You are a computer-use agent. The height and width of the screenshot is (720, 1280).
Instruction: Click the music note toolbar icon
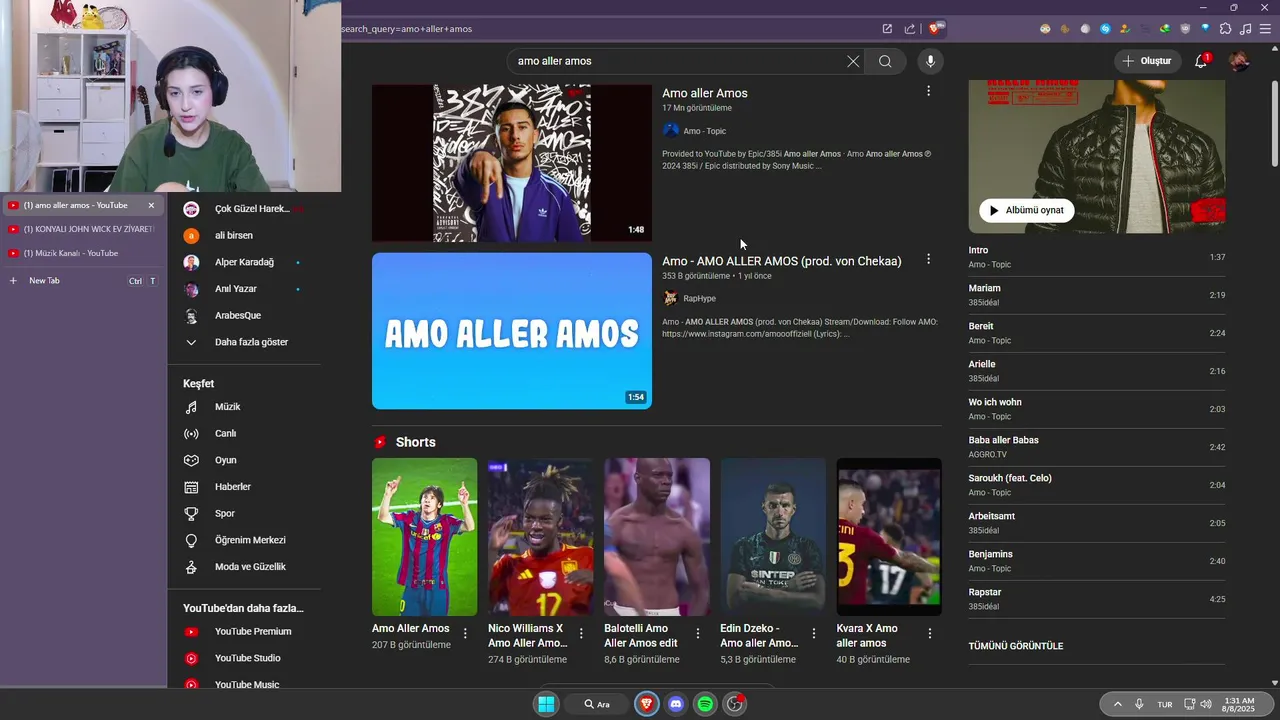point(1246,29)
